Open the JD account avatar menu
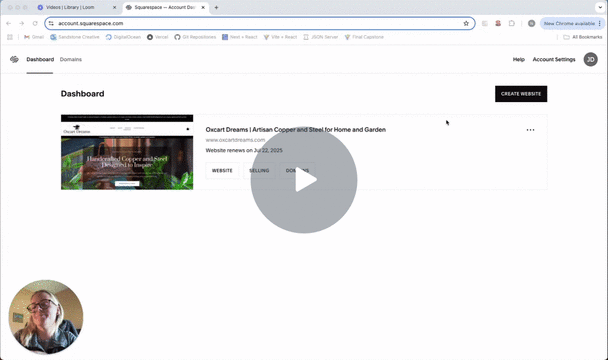The image size is (608, 360). (591, 59)
